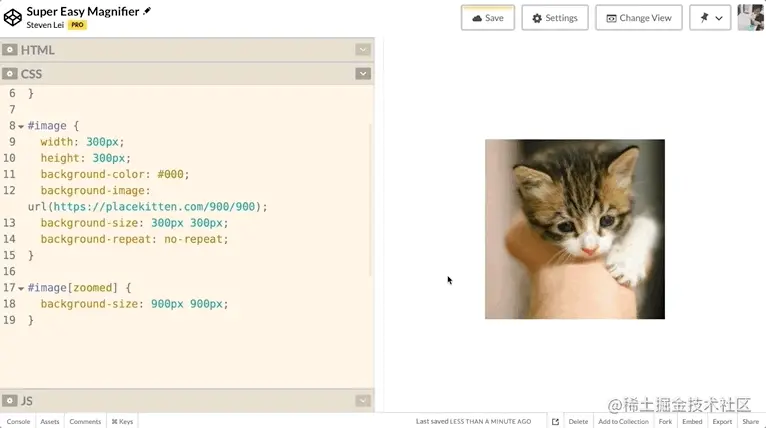Screen dimensions: 766x428
Task: Edit pen title with pencil icon
Action: (147, 11)
